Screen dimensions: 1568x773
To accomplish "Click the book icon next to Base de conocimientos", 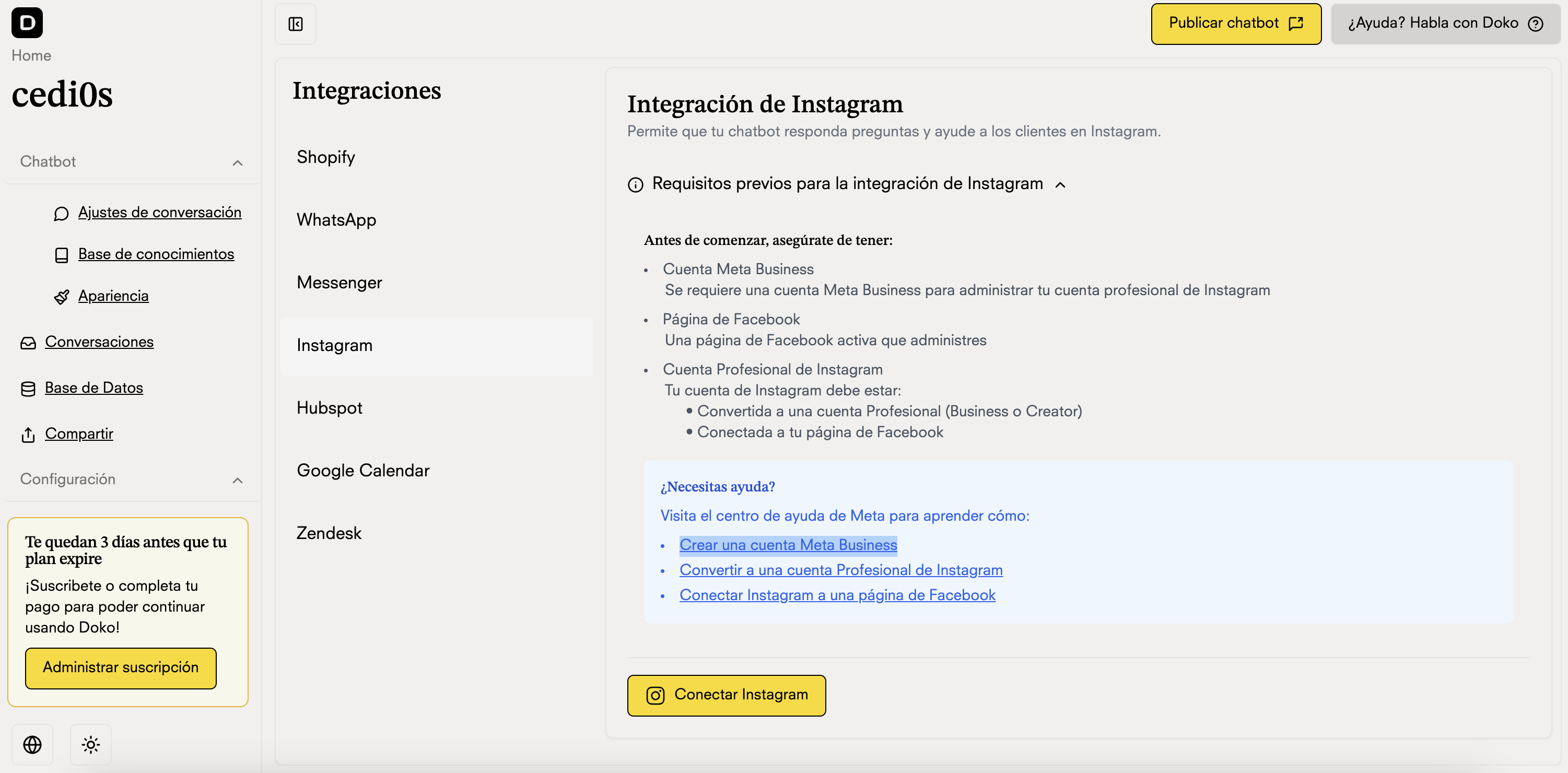I will coord(62,255).
